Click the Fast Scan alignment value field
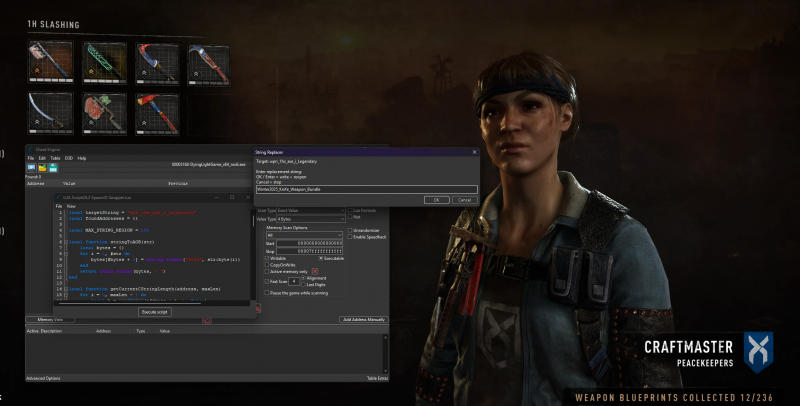Viewport: 800px width, 406px height. 294,281
